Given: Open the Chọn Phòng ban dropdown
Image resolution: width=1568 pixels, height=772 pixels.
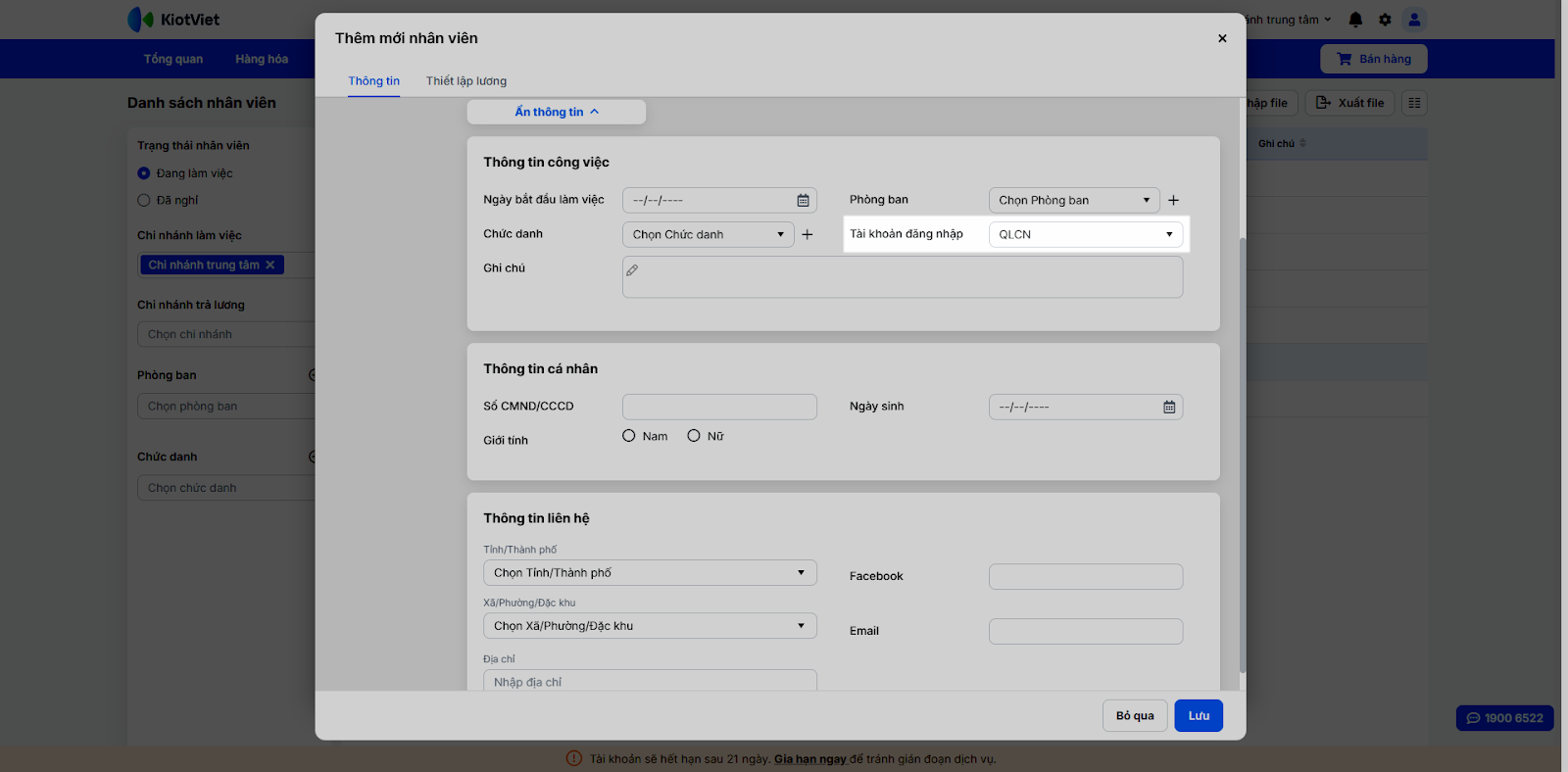Looking at the screenshot, I should tap(1074, 201).
